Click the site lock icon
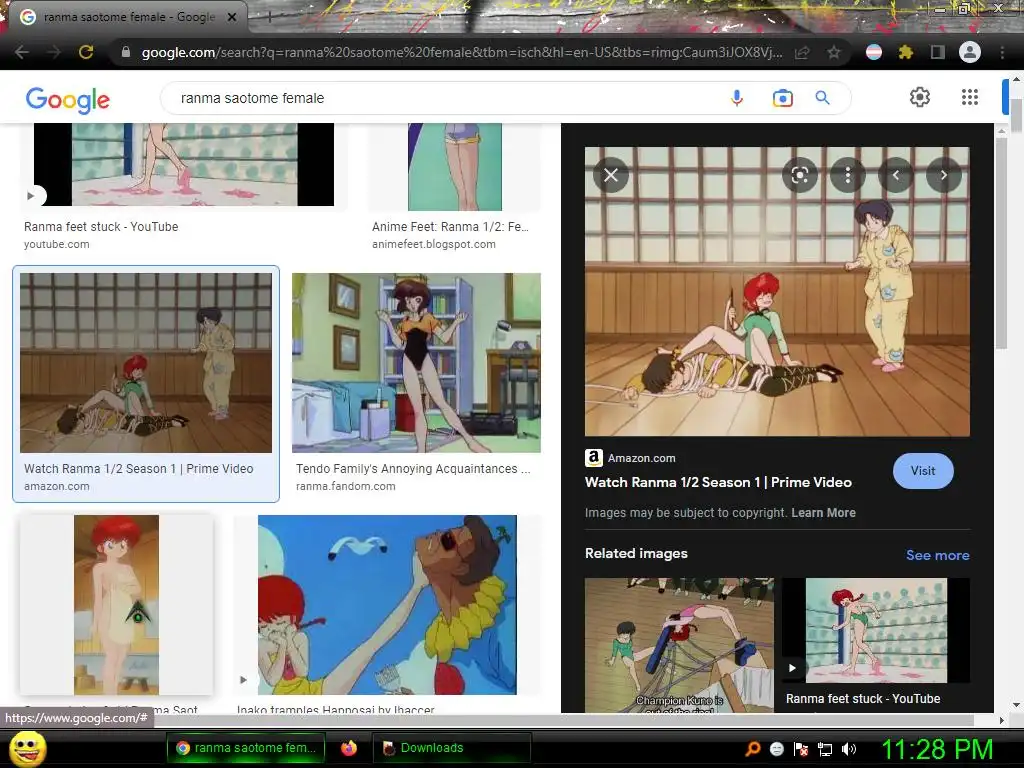 click(x=126, y=52)
